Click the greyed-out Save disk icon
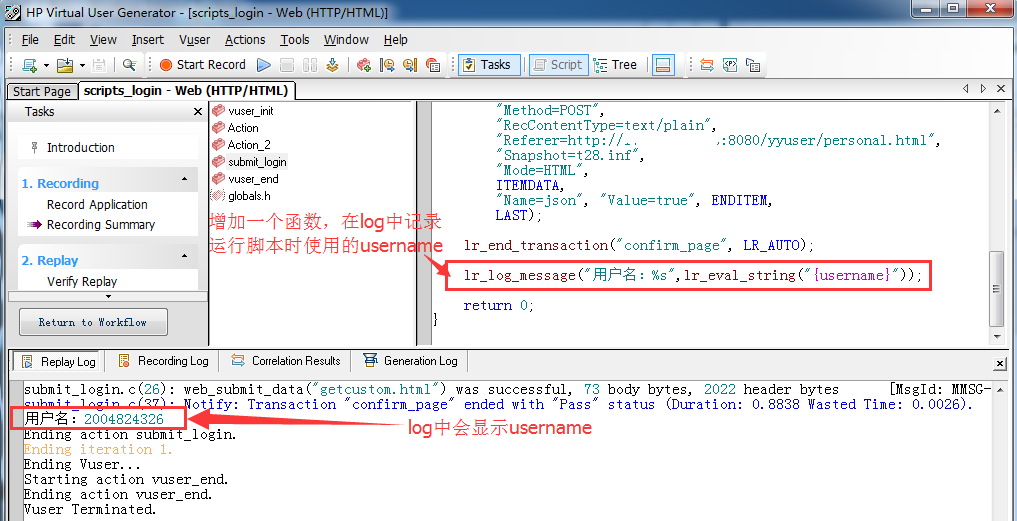The height and width of the screenshot is (521, 1017). coord(99,65)
